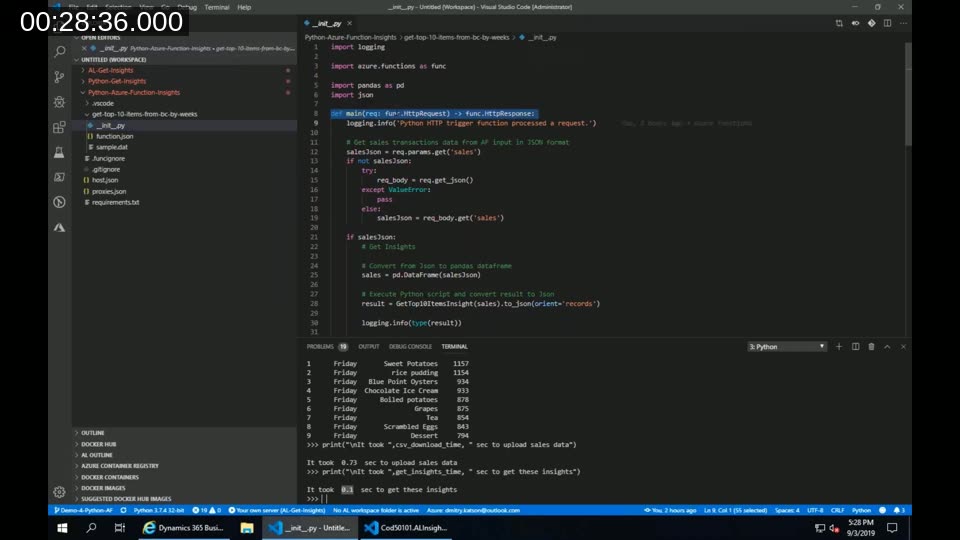The height and width of the screenshot is (540, 960).
Task: Close the terminal panel
Action: [x=903, y=347]
